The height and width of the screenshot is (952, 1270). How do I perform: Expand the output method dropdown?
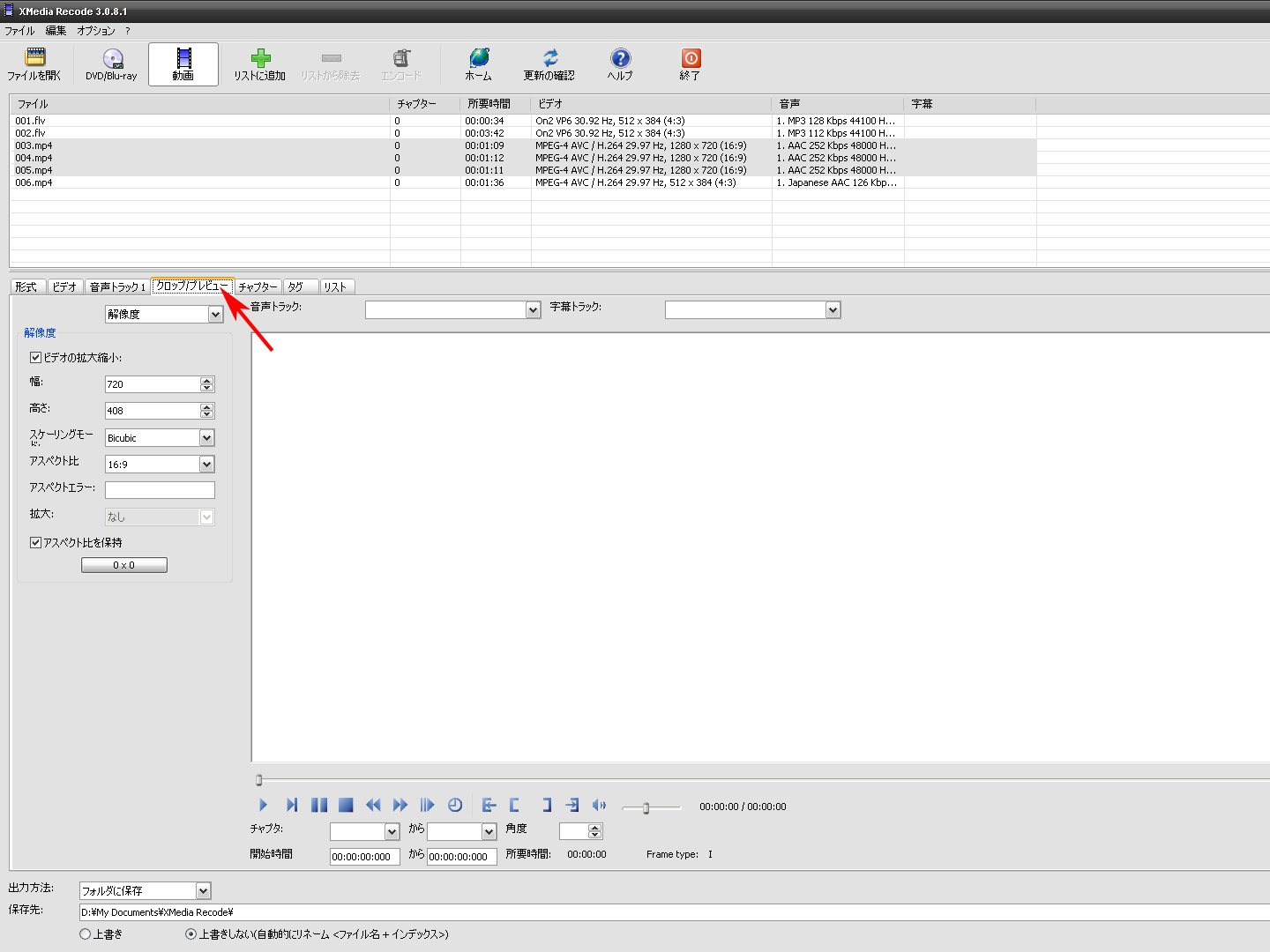tap(203, 891)
